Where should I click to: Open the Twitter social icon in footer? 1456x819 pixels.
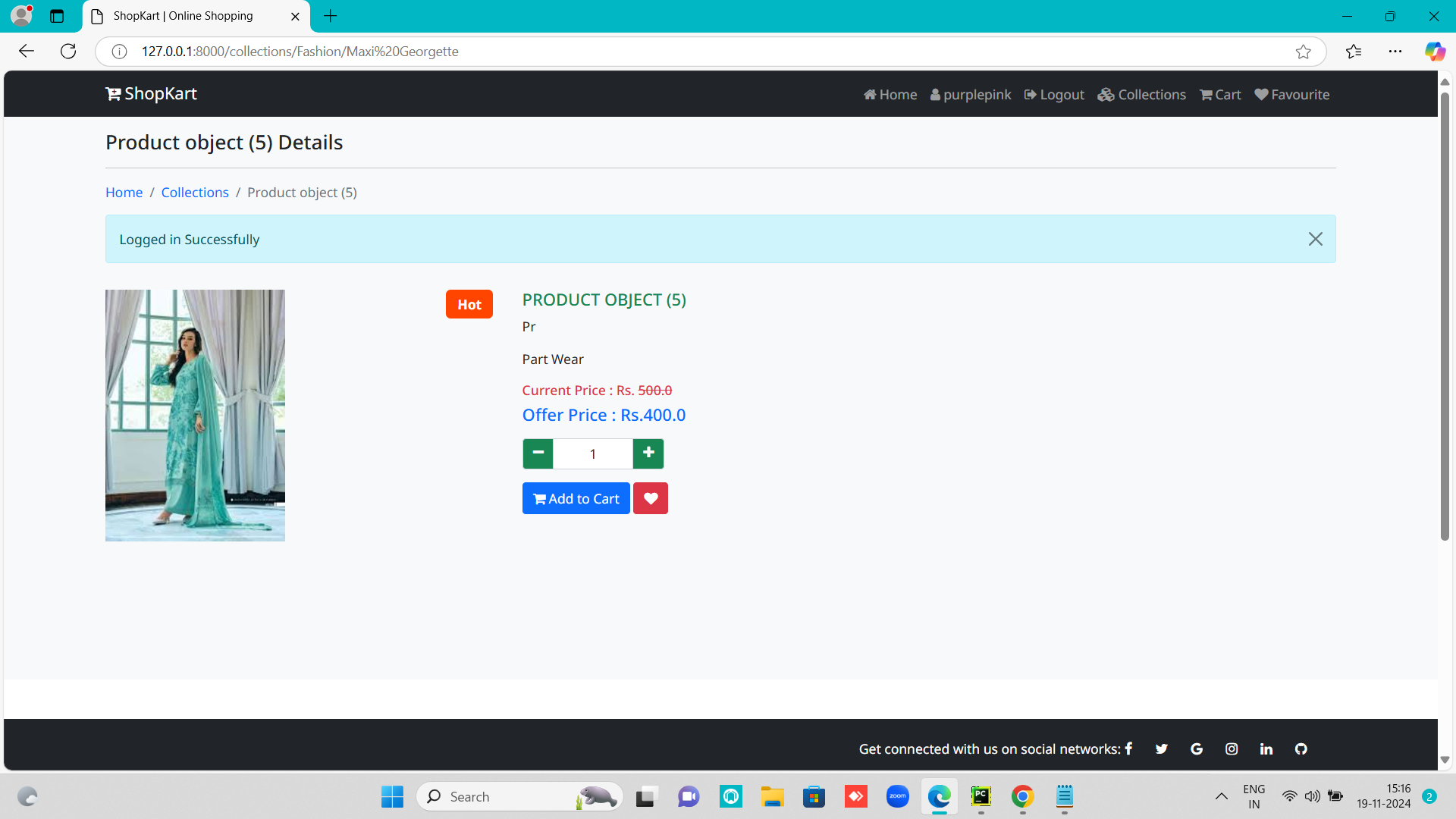(1162, 748)
